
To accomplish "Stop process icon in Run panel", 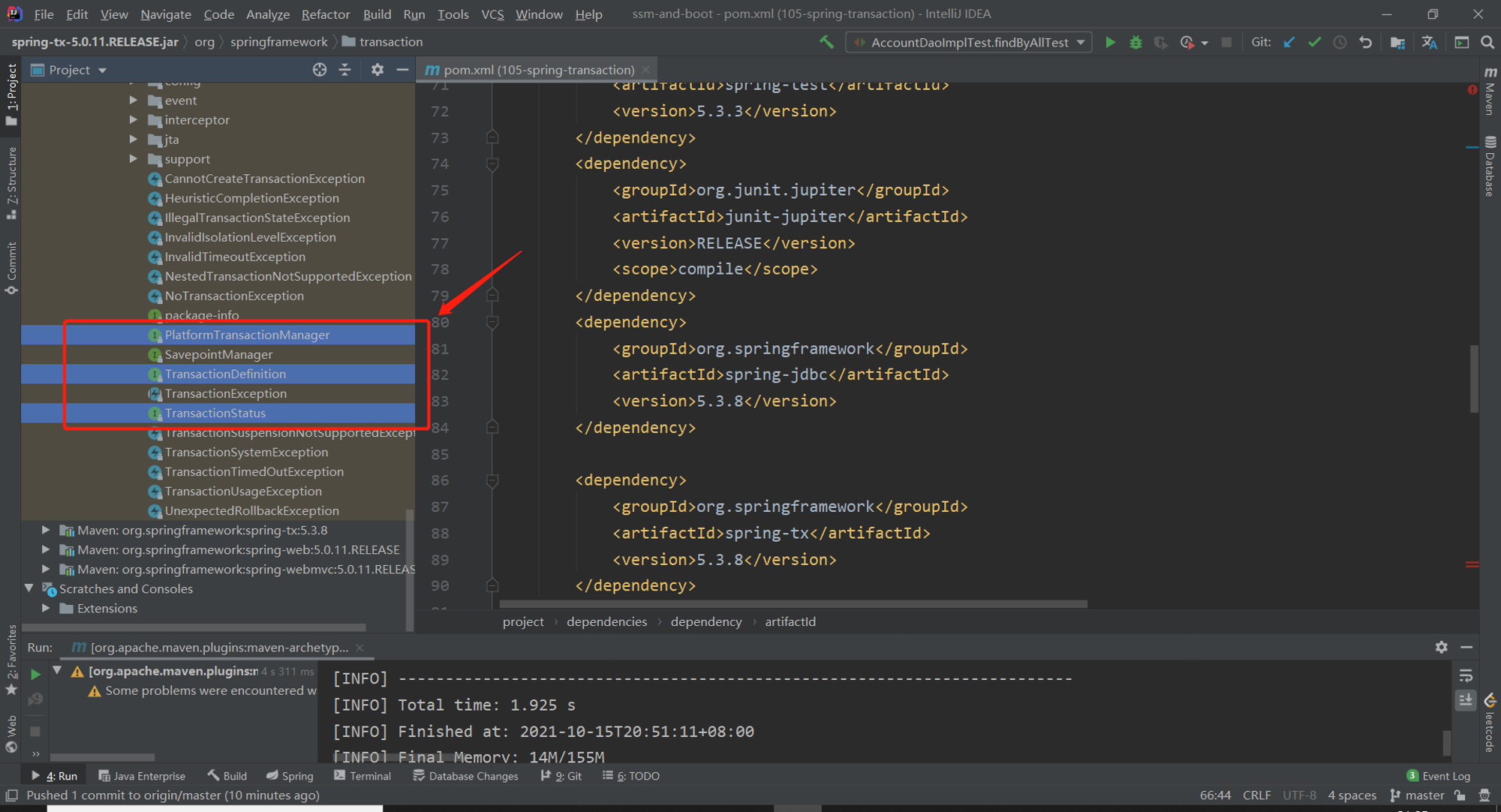I will pos(35,730).
